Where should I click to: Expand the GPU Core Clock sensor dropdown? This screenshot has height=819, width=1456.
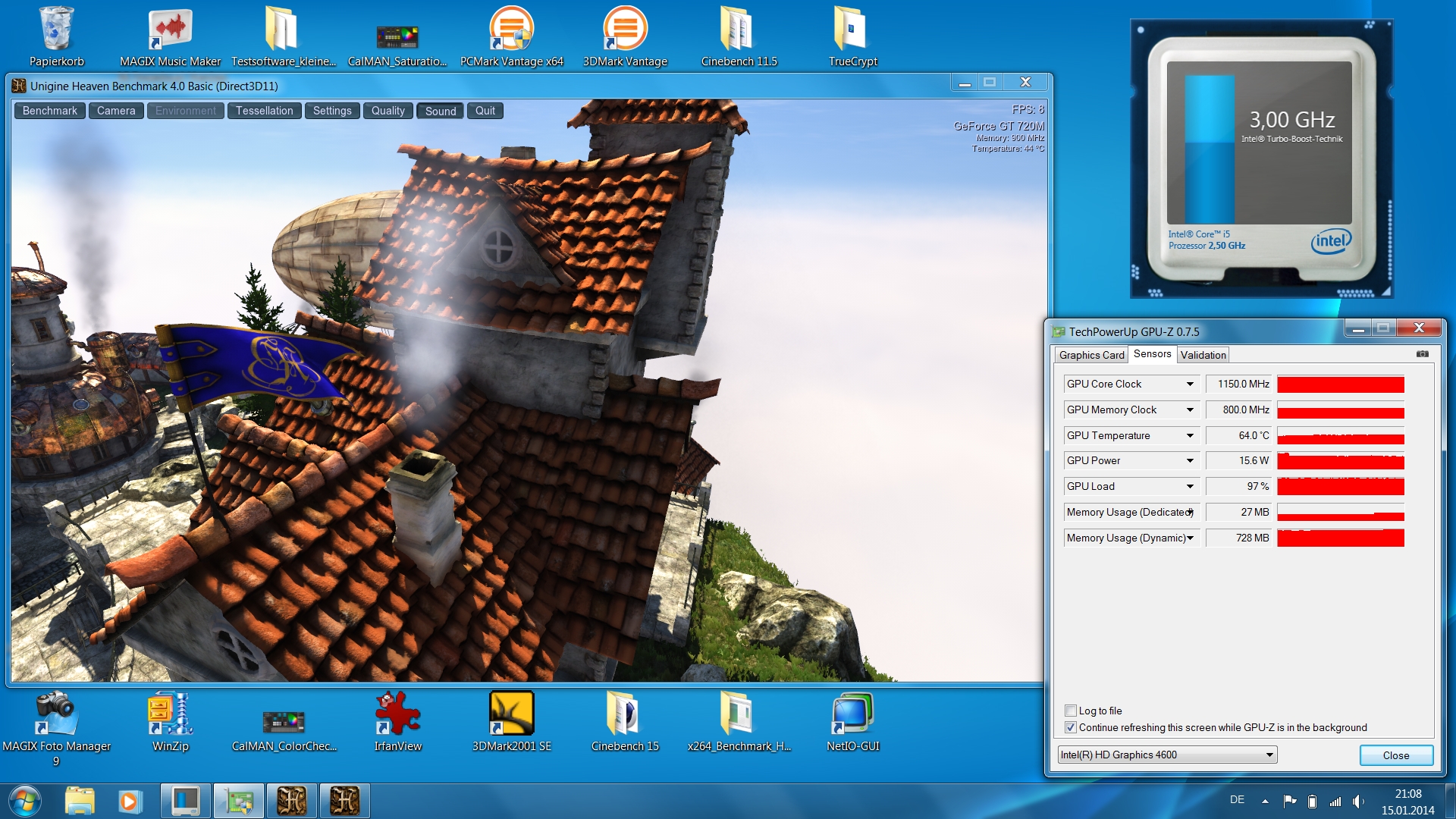[1190, 384]
